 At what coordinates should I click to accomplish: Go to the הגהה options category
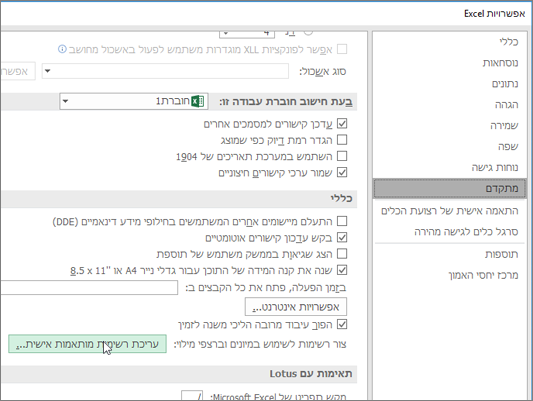point(506,105)
